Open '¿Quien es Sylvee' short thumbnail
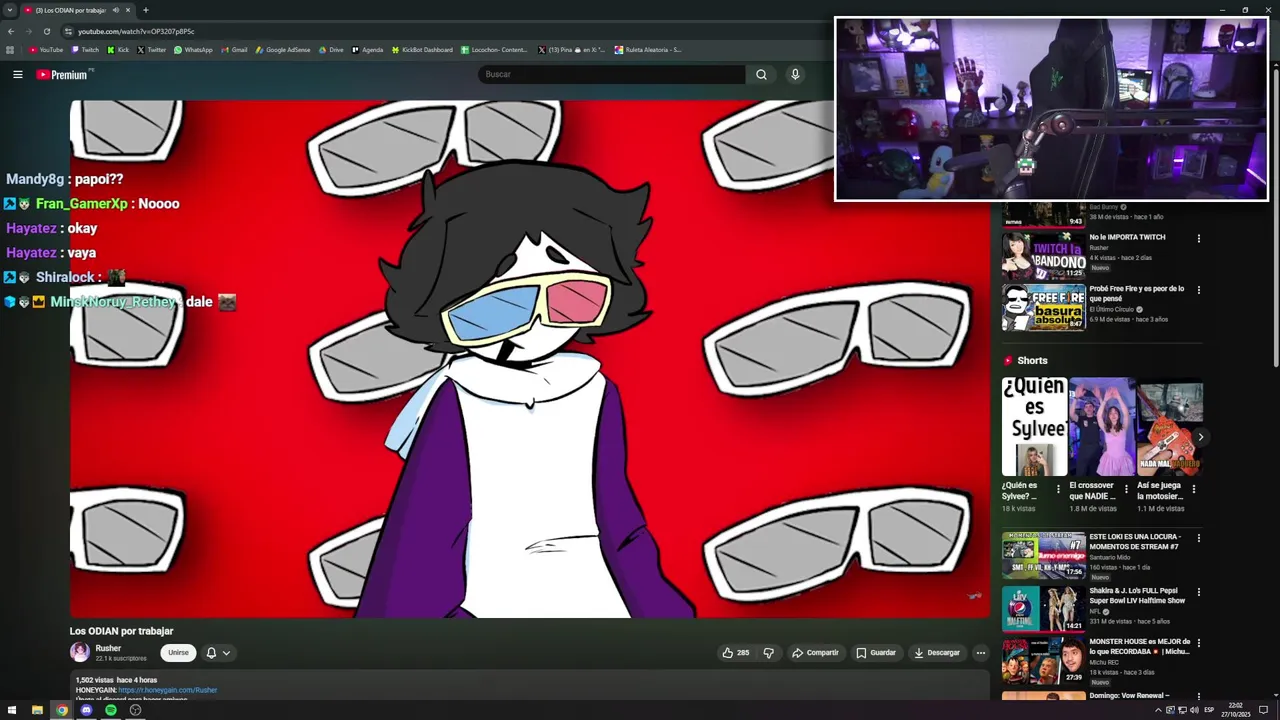The height and width of the screenshot is (720, 1280). [1035, 427]
